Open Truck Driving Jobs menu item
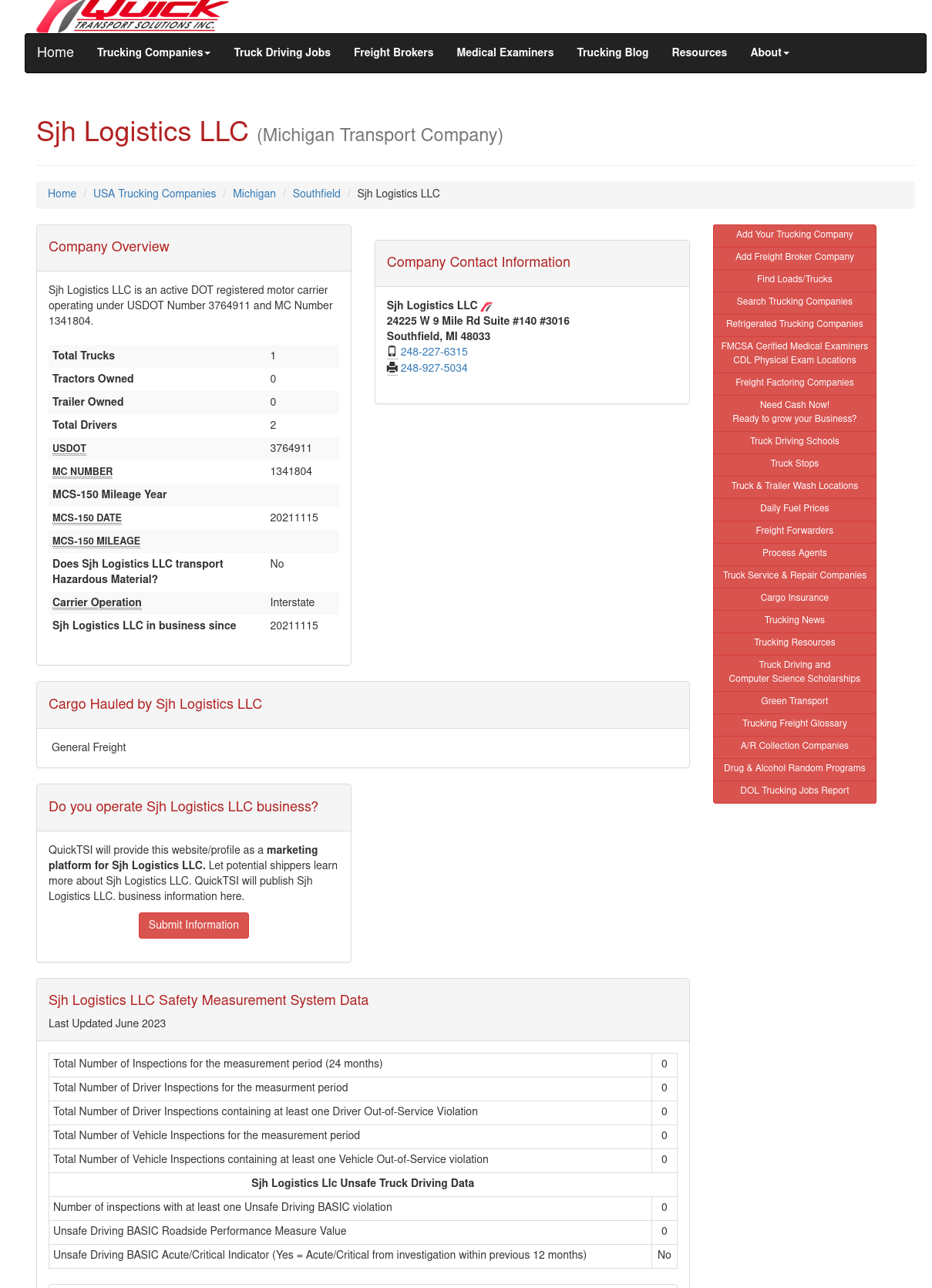The height and width of the screenshot is (1288, 932). click(x=282, y=52)
